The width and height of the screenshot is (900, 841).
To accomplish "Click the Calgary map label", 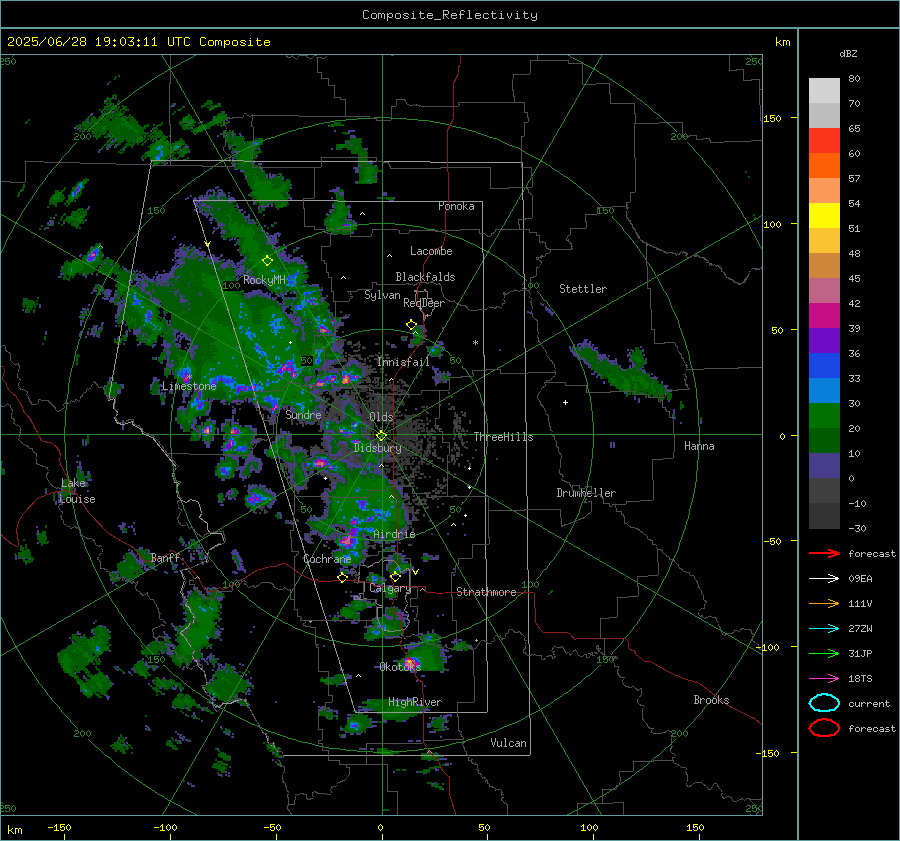I will [x=390, y=588].
